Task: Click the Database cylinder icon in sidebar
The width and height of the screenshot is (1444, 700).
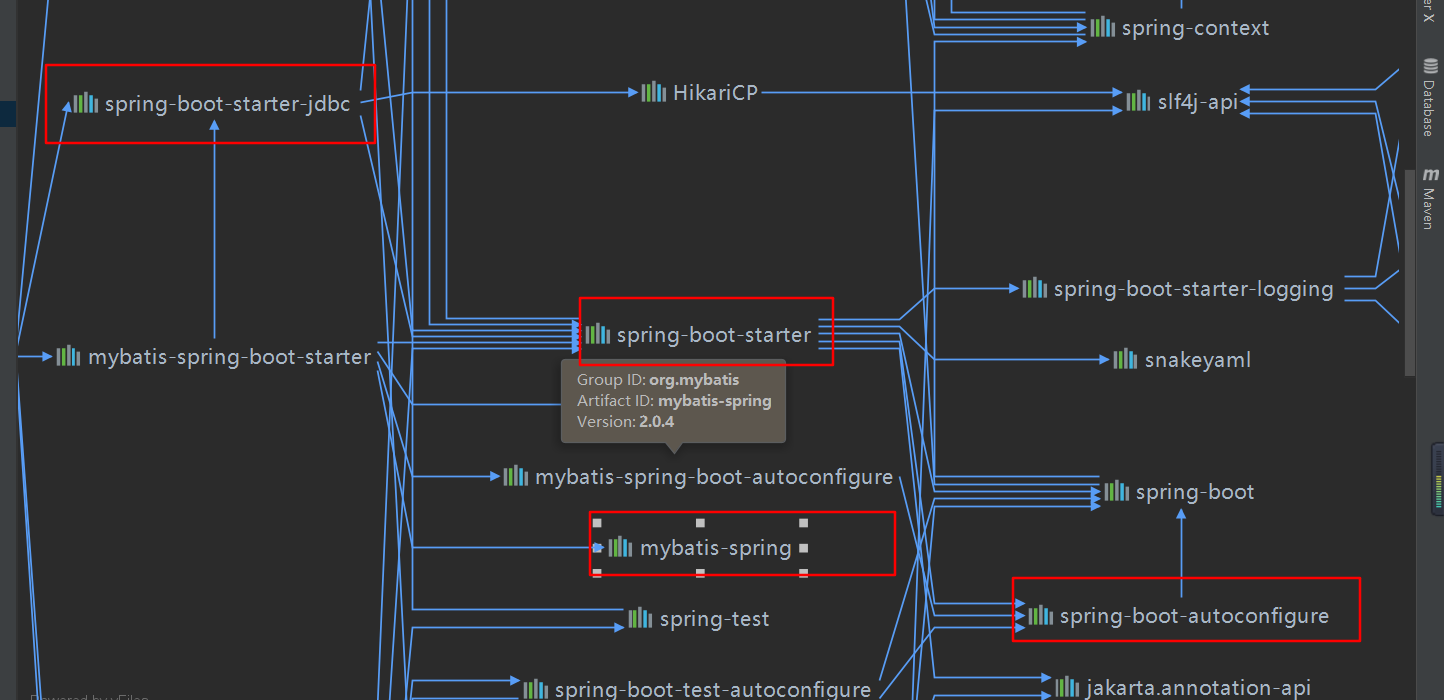Action: [x=1429, y=67]
